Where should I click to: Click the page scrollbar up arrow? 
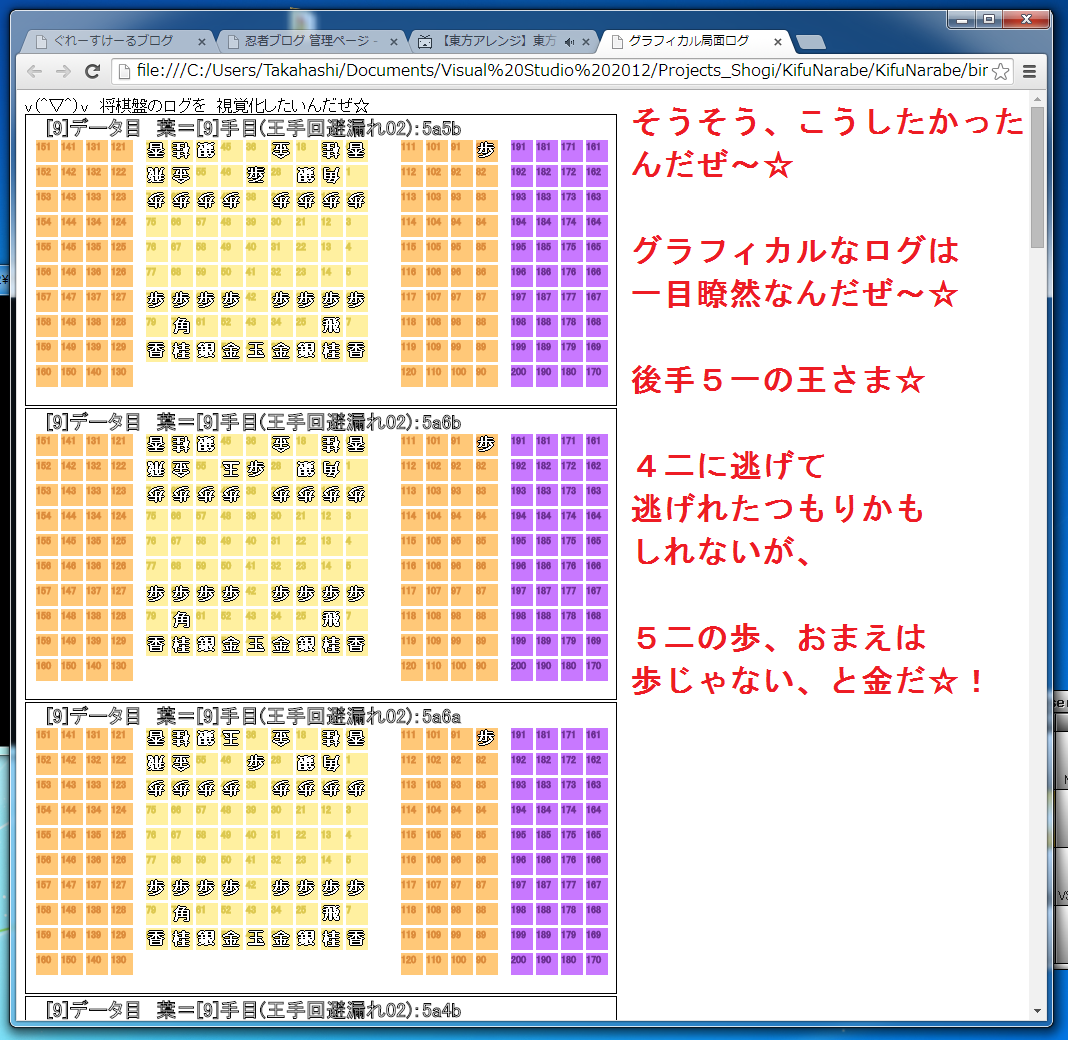point(1037,99)
